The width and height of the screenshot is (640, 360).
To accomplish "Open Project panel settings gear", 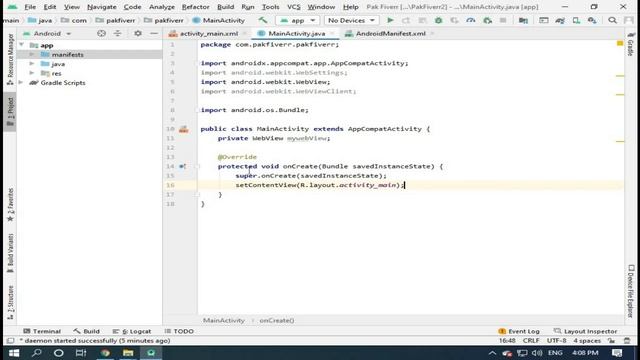I will point(138,33).
